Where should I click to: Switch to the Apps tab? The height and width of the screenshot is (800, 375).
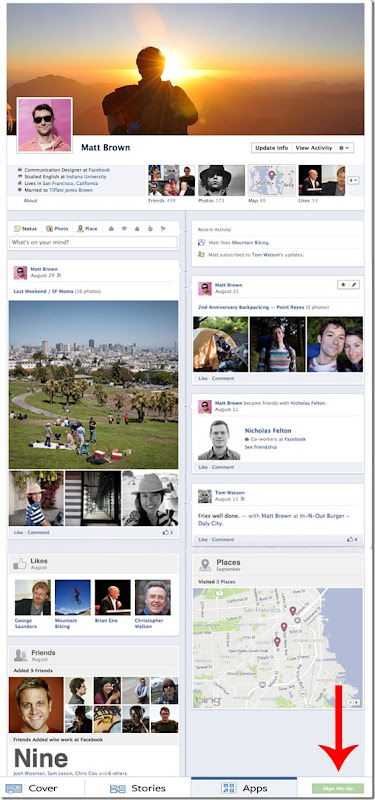(x=244, y=788)
